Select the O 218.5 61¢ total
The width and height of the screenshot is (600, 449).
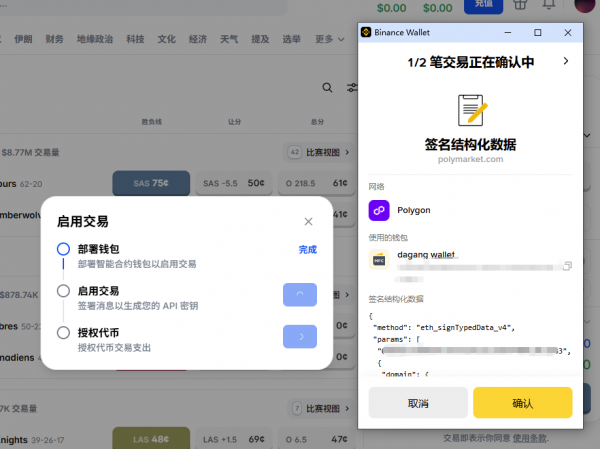tap(316, 183)
